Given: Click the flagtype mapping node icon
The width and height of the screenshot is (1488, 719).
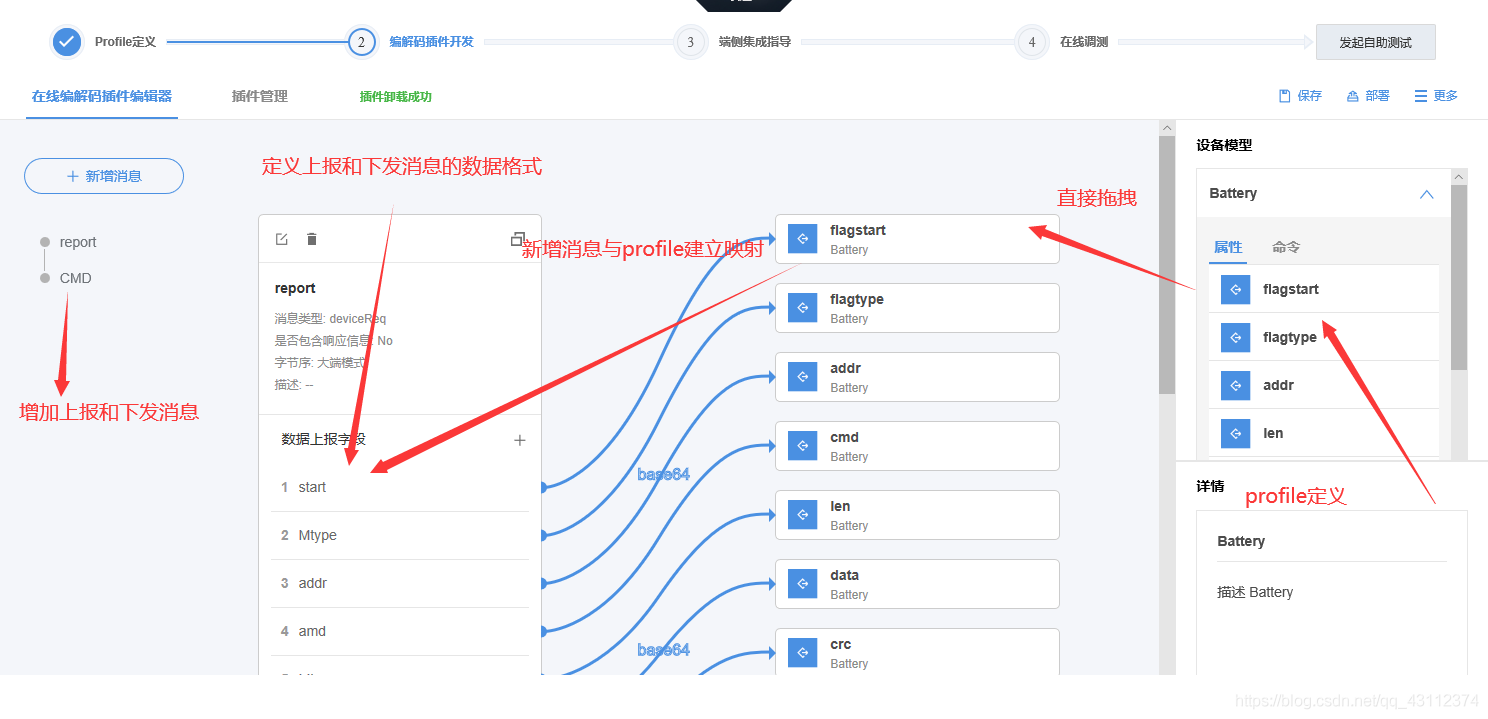Looking at the screenshot, I should [x=803, y=308].
